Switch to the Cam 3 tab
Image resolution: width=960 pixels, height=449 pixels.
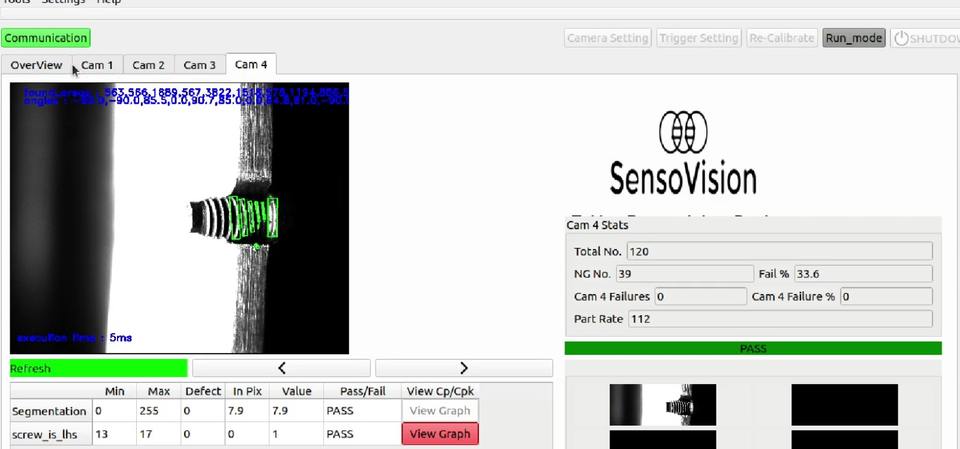[x=200, y=65]
